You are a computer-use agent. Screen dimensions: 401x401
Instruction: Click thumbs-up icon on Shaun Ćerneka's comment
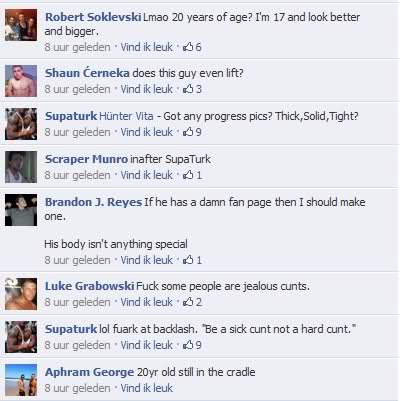click(x=188, y=89)
